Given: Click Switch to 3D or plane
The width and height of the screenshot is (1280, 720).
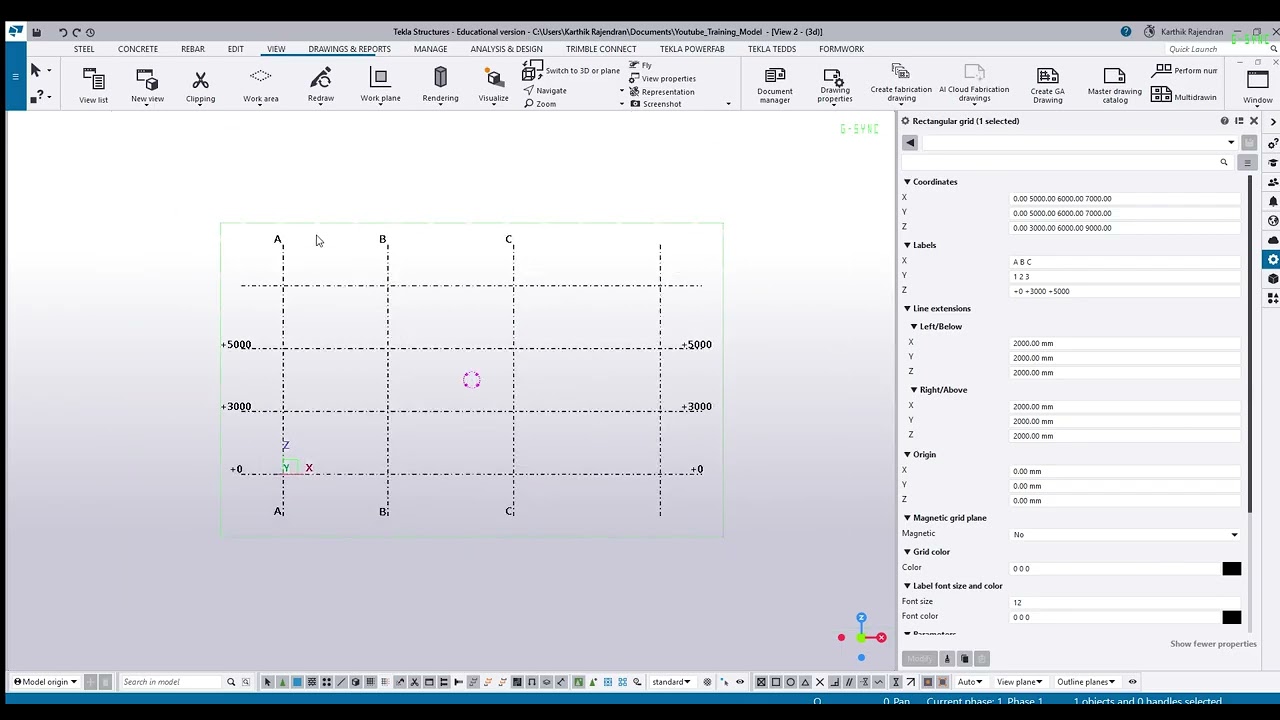Looking at the screenshot, I should (x=571, y=71).
